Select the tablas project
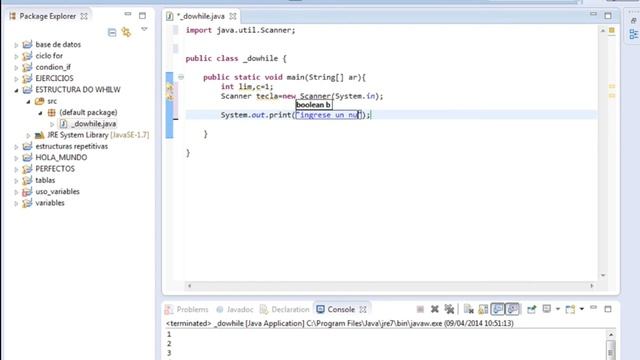Screen dimensions: 640x360 point(45,180)
